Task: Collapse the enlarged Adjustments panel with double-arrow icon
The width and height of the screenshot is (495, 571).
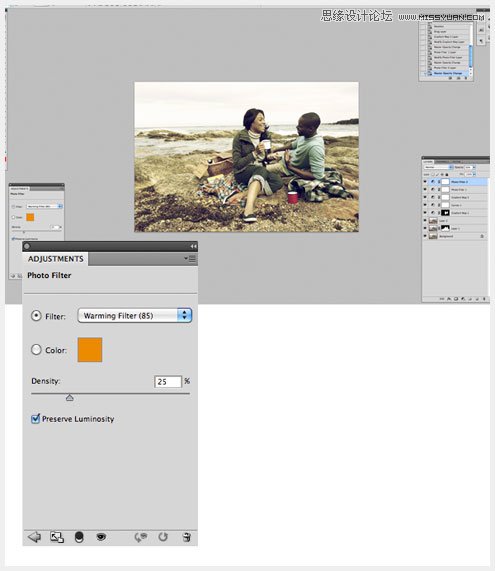Action: click(193, 247)
